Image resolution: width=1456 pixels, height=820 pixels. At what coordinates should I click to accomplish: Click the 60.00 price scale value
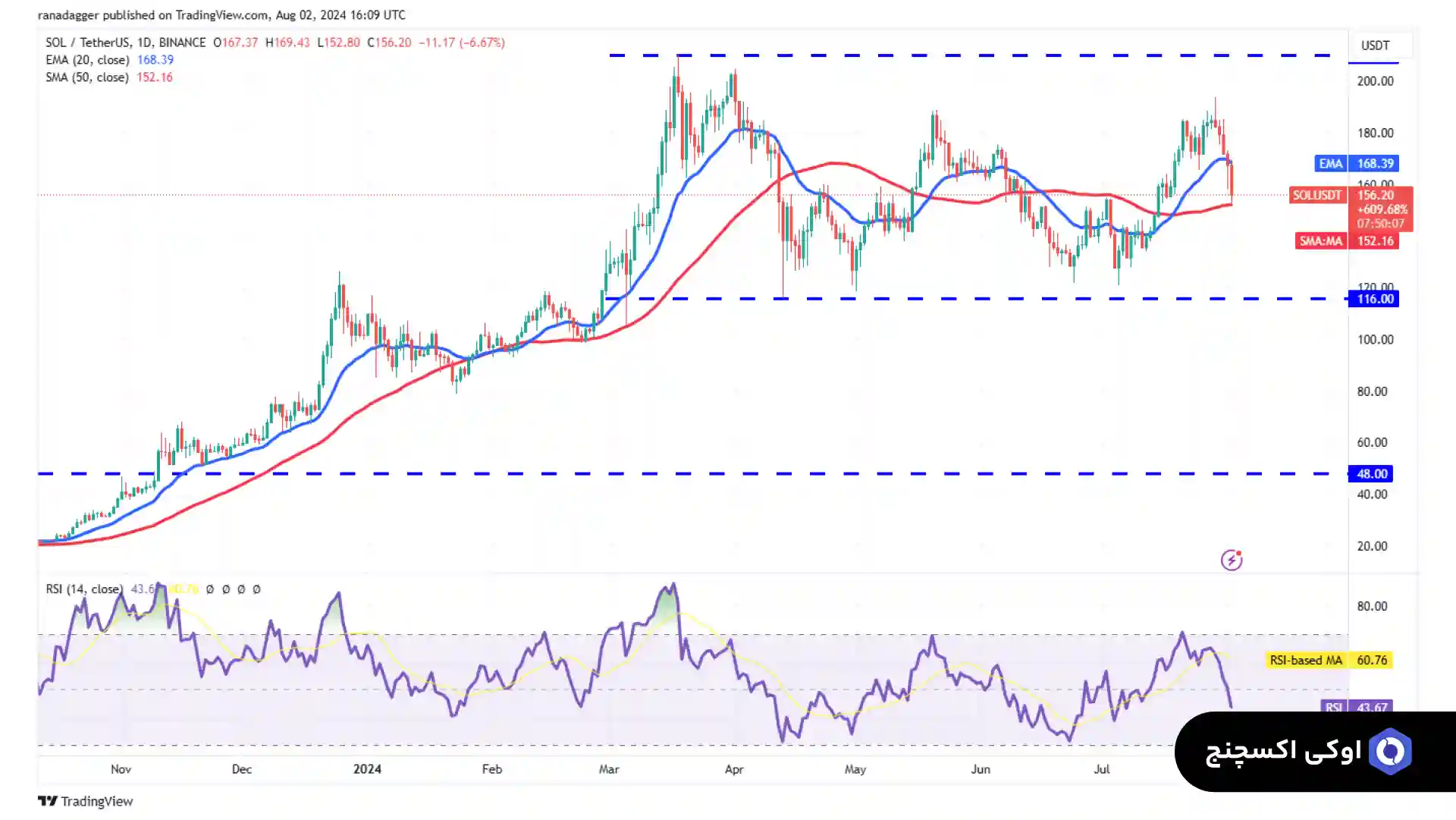click(1372, 442)
